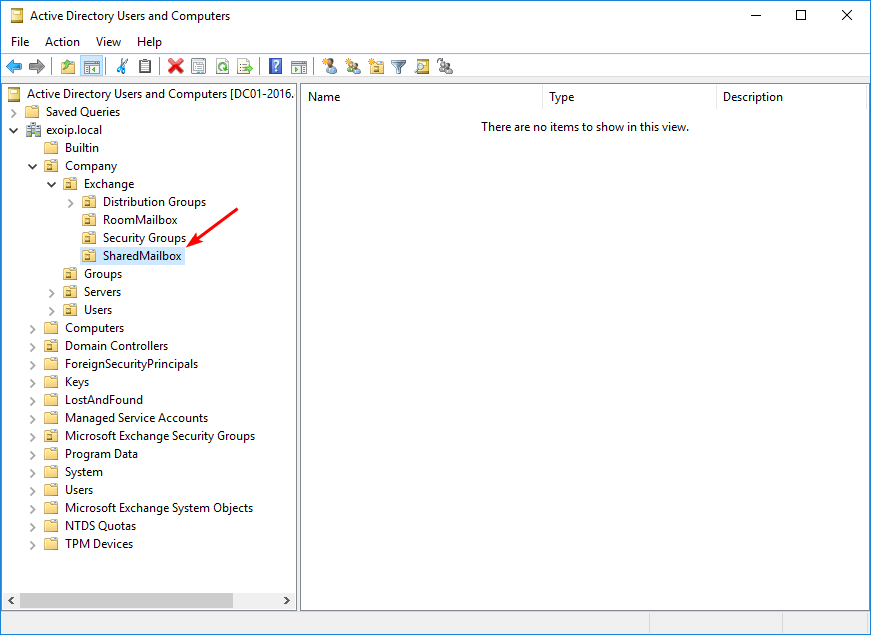
Task: Click the Forward navigation arrow
Action: 38,66
